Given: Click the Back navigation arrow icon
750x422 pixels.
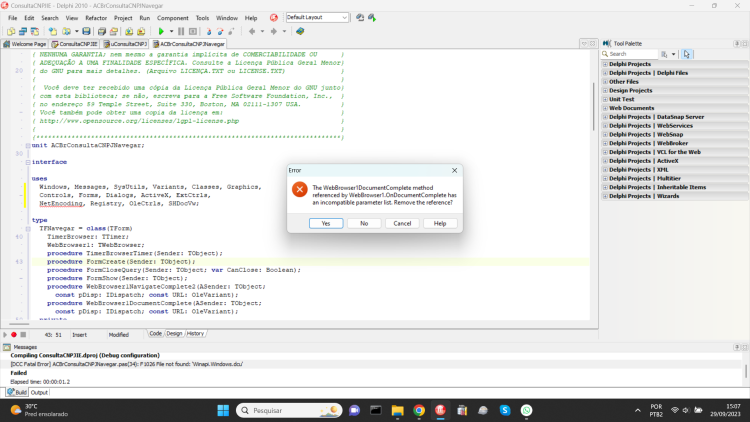Looking at the screenshot, I should [x=252, y=32].
